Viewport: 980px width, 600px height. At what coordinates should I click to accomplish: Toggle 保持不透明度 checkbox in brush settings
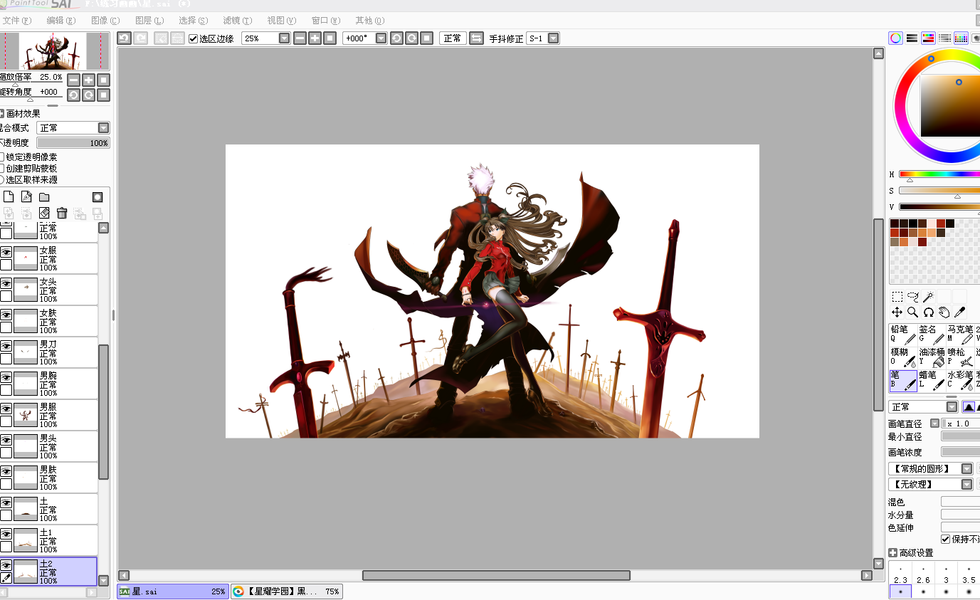(946, 539)
